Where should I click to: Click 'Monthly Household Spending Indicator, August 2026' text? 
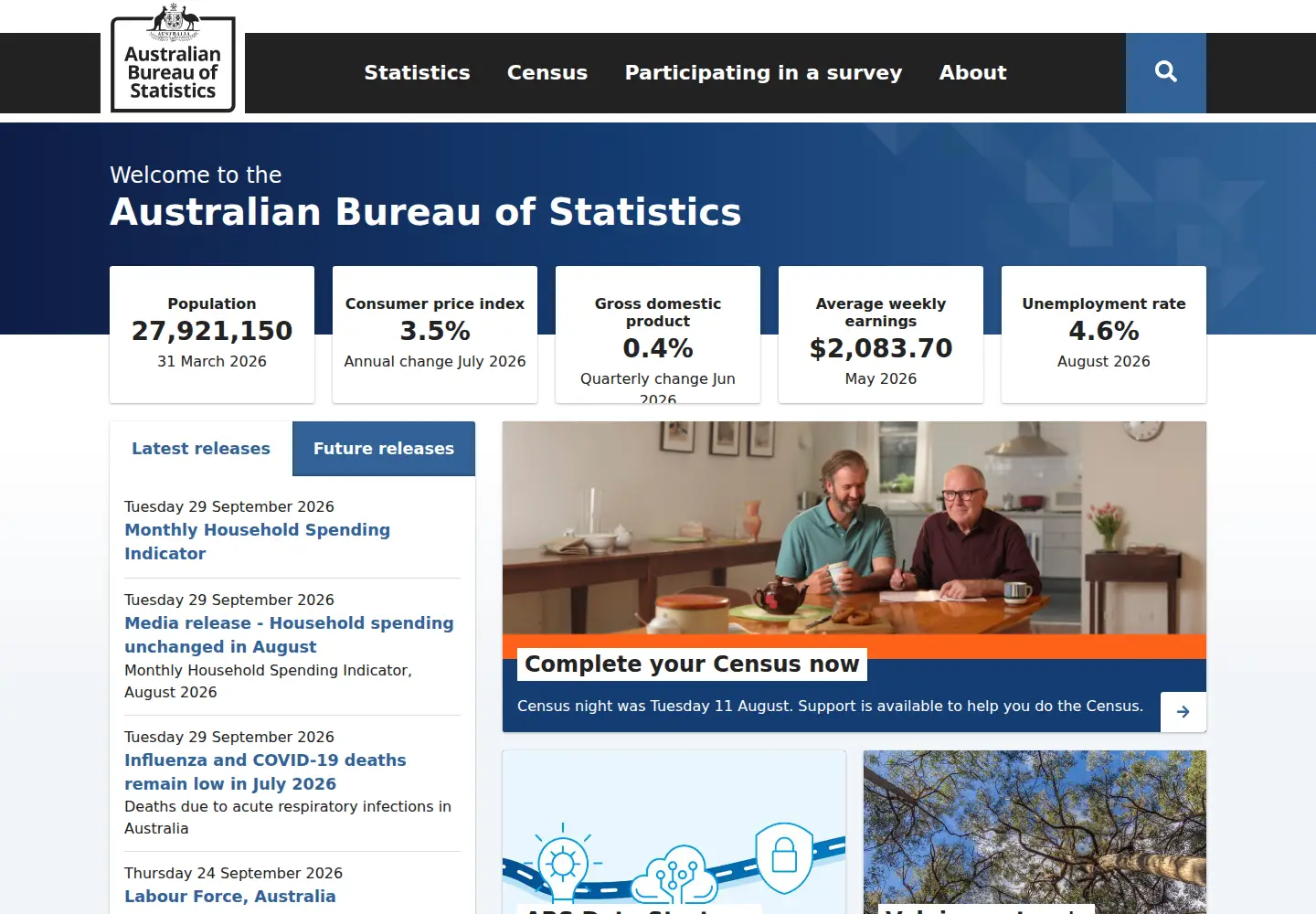(x=268, y=682)
